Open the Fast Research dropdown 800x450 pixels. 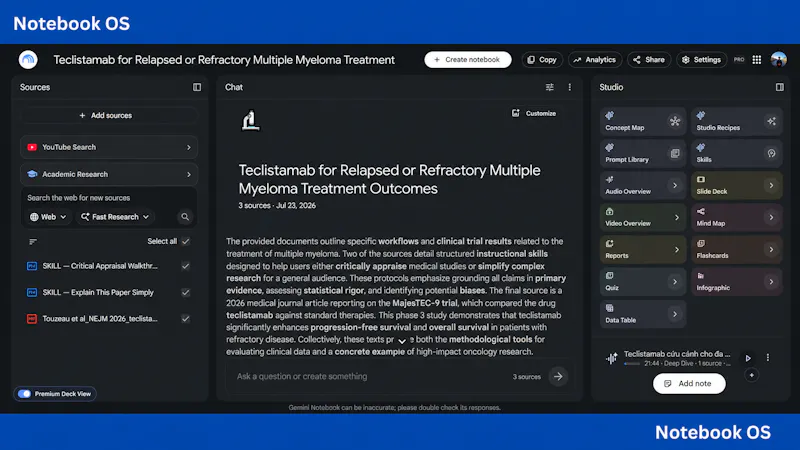pos(115,217)
